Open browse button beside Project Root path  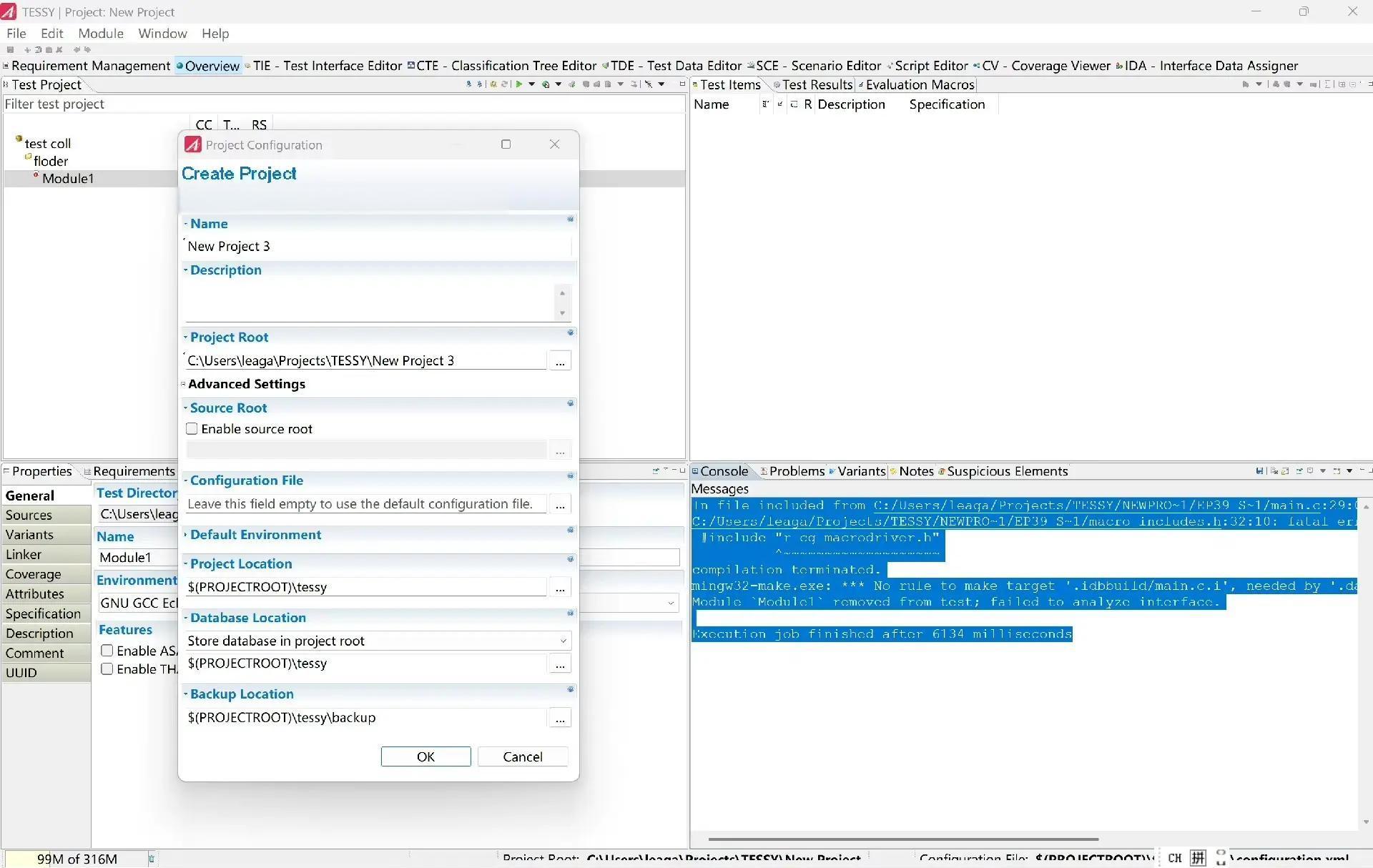click(x=560, y=361)
